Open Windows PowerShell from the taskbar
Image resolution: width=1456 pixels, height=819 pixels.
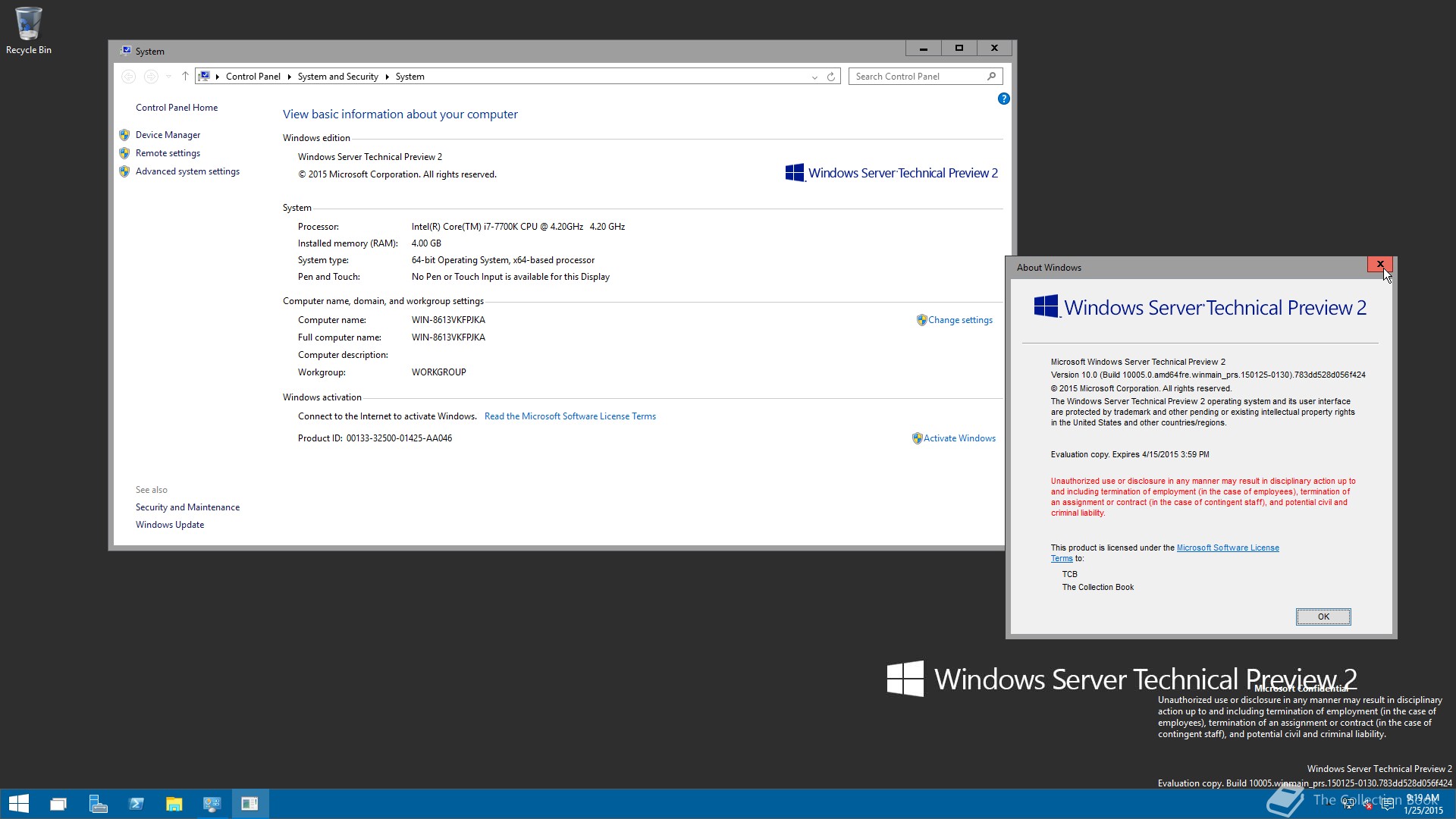(136, 804)
